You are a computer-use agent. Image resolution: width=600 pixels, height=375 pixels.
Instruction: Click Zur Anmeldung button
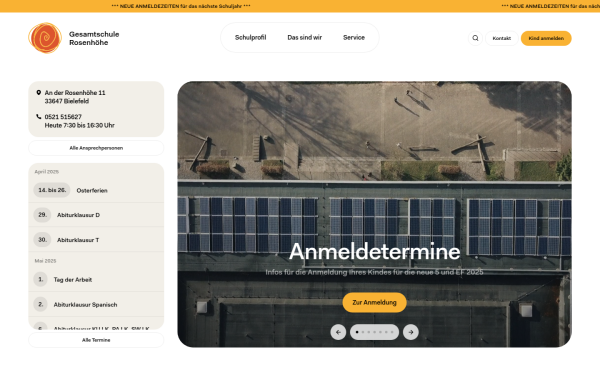click(374, 302)
